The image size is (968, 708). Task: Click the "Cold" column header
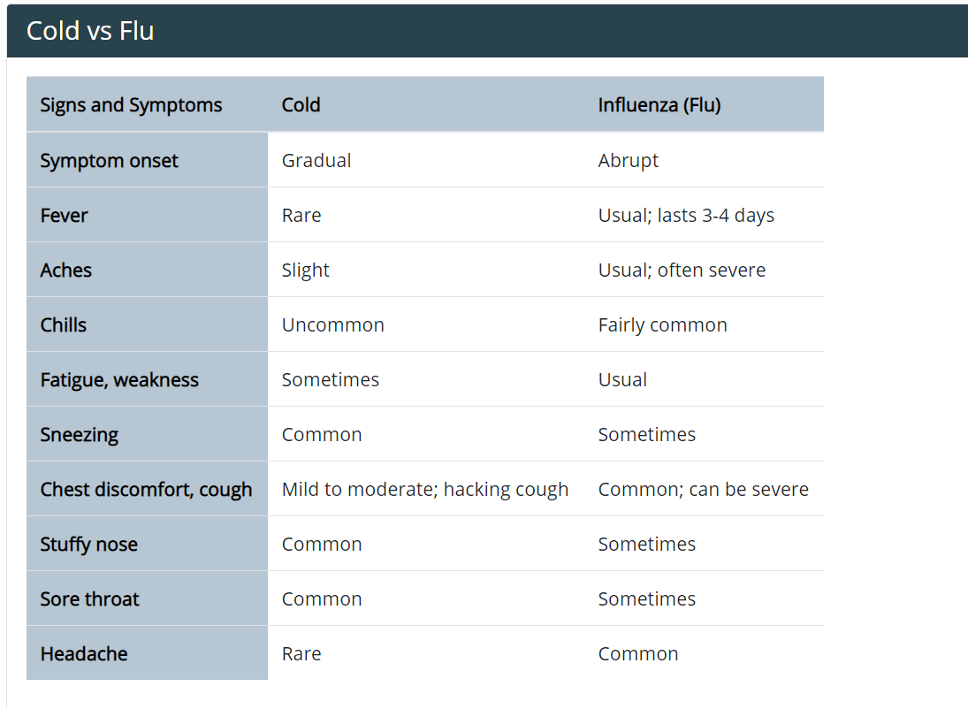tap(301, 105)
